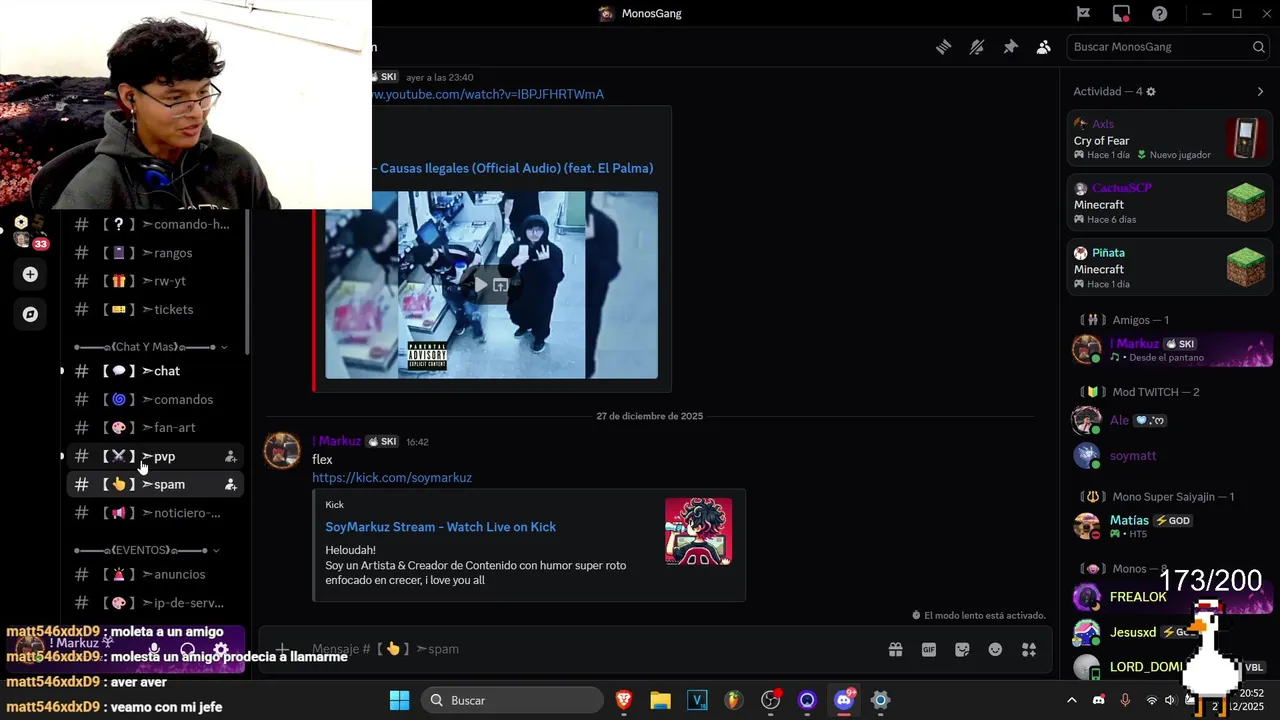Viewport: 1280px width, 720px height.
Task: Open the noticiero channel
Action: pyautogui.click(x=155, y=513)
